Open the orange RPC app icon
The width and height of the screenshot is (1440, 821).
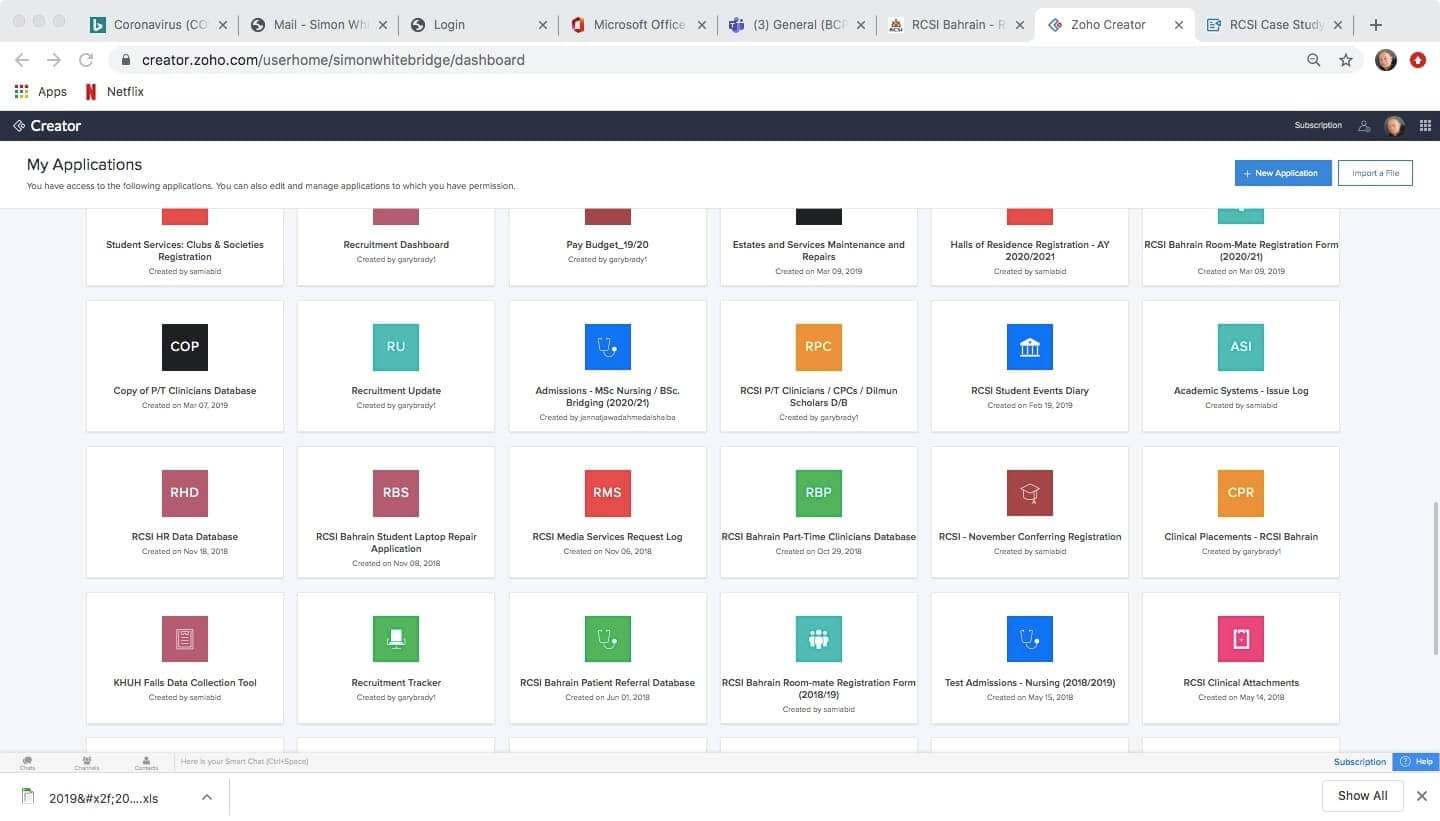[x=818, y=347]
